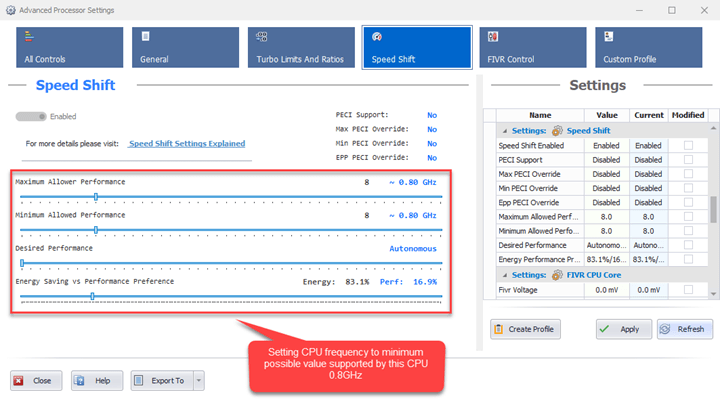
Task: Select Energy Performance Pr... row name
Action: (x=540, y=259)
